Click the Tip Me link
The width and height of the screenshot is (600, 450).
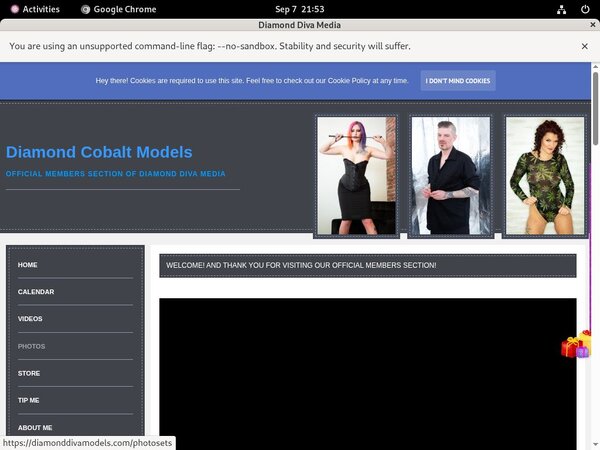(x=29, y=400)
